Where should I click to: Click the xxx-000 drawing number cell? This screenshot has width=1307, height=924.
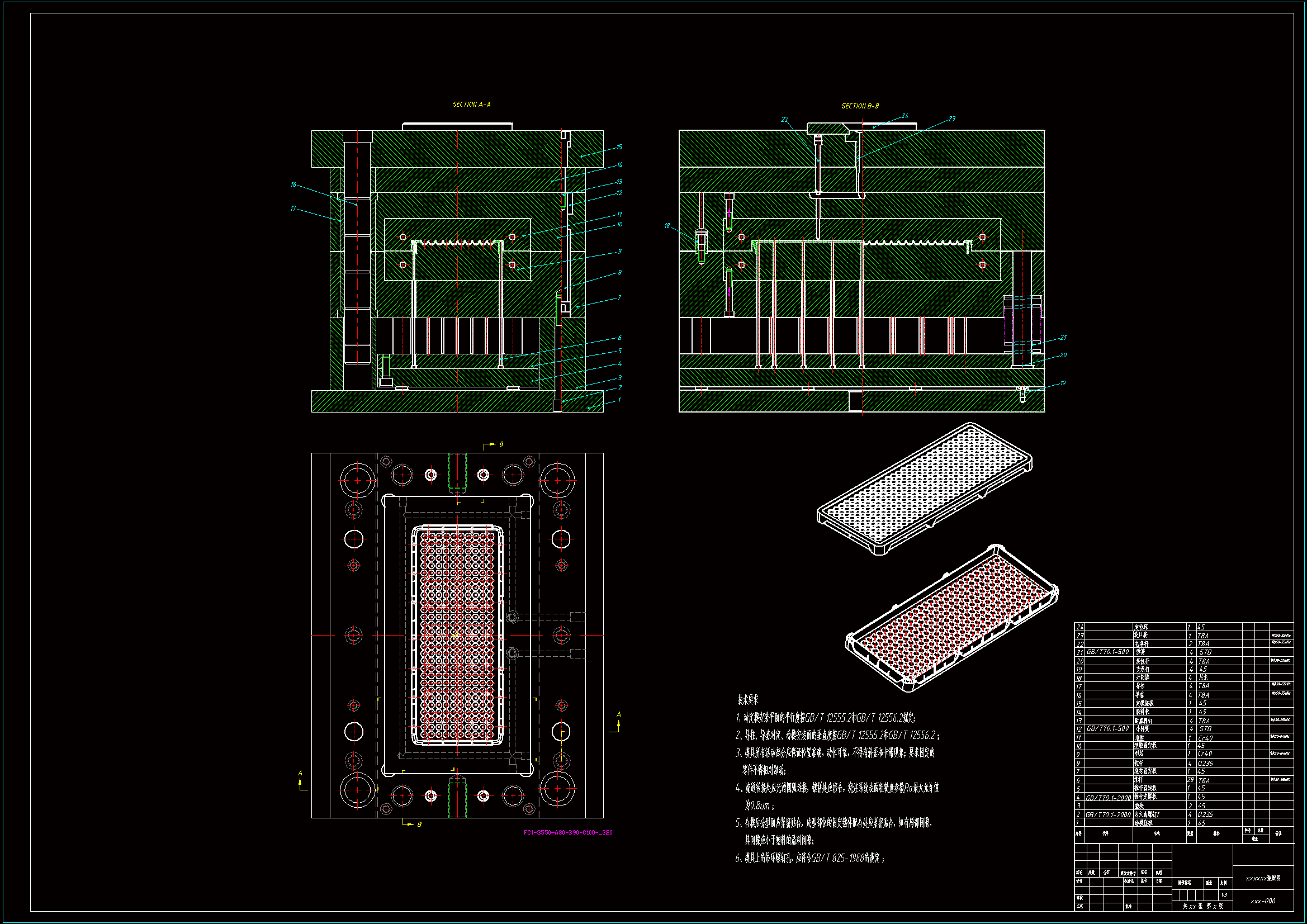(1262, 901)
